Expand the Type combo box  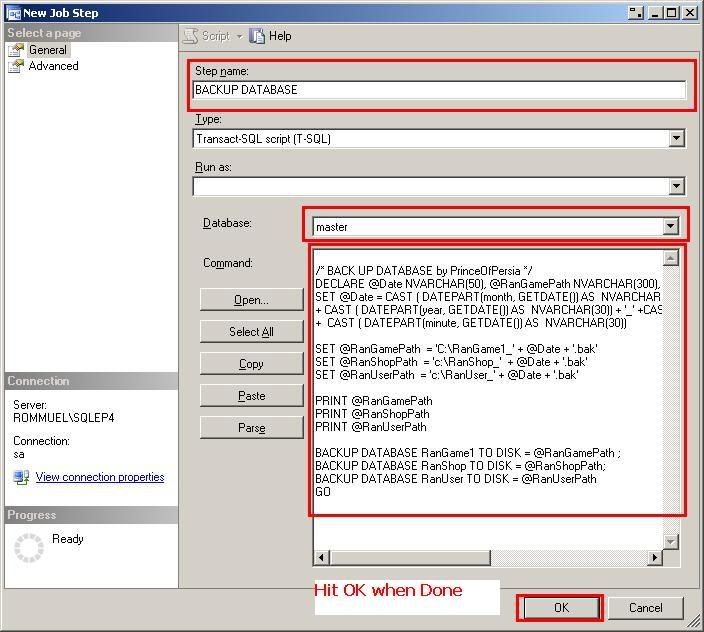tap(676, 139)
